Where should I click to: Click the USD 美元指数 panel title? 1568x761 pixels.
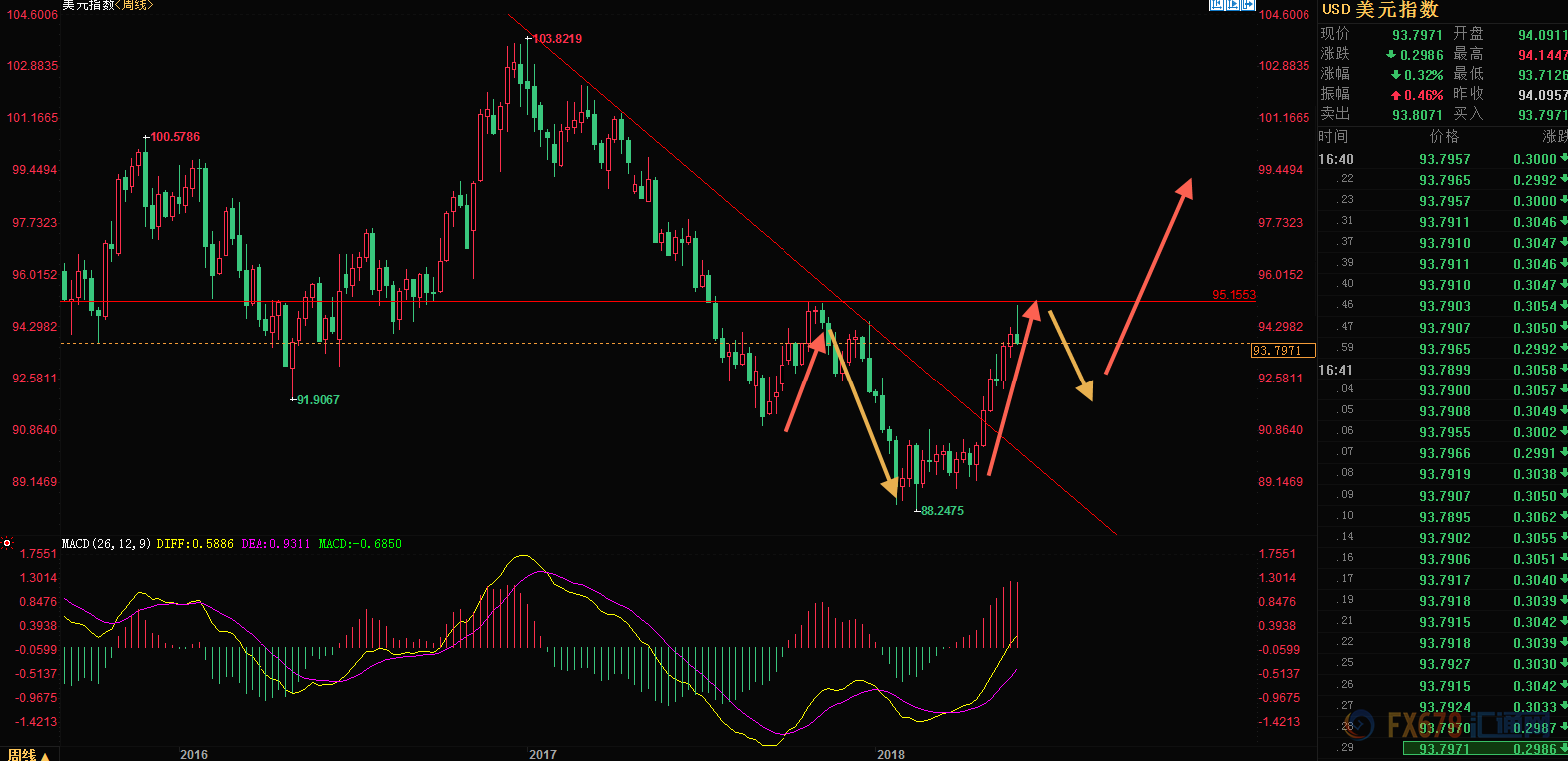click(1380, 10)
